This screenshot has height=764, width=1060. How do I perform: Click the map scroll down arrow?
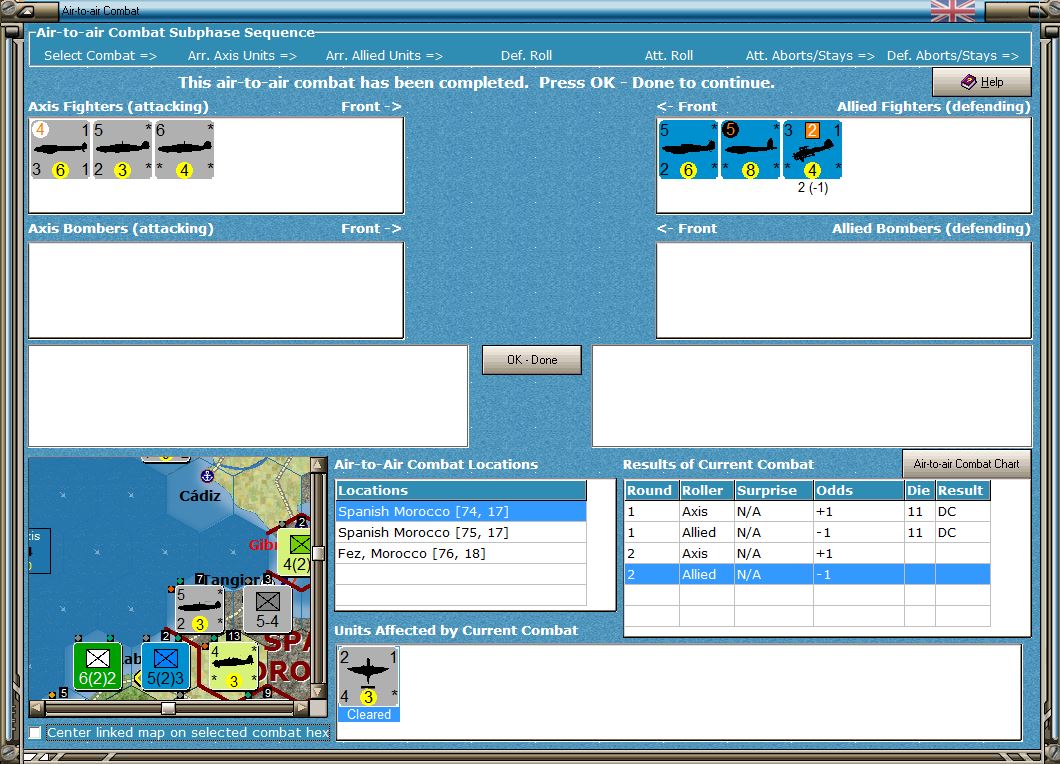click(318, 692)
